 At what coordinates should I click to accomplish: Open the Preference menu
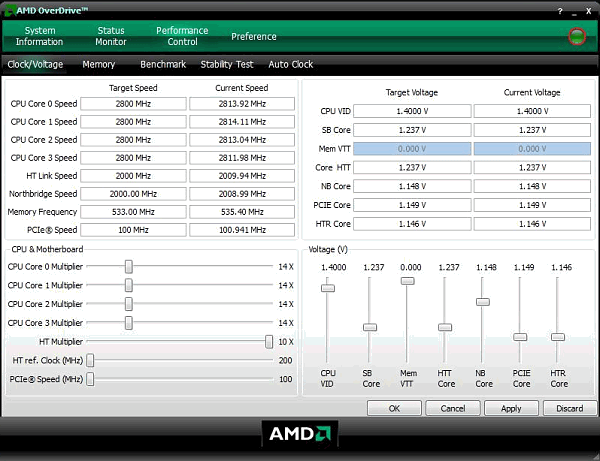coord(254,37)
